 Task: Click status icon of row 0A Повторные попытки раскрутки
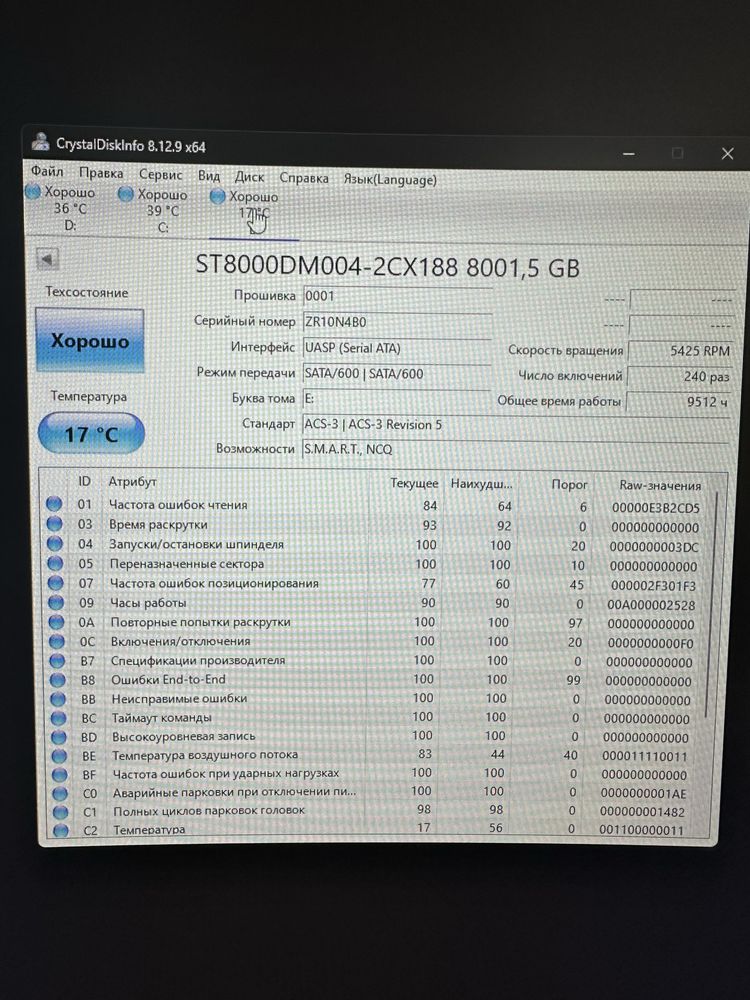pos(57,621)
